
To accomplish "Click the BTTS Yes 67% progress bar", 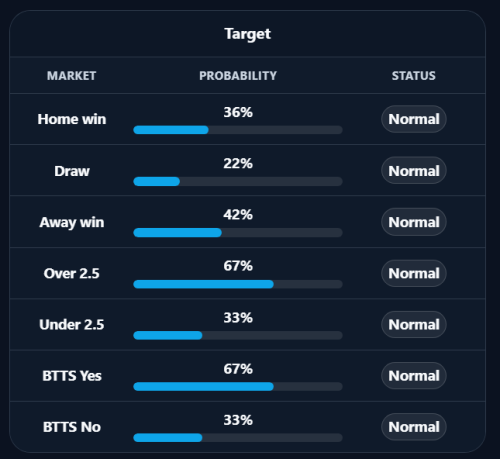I will (238, 386).
